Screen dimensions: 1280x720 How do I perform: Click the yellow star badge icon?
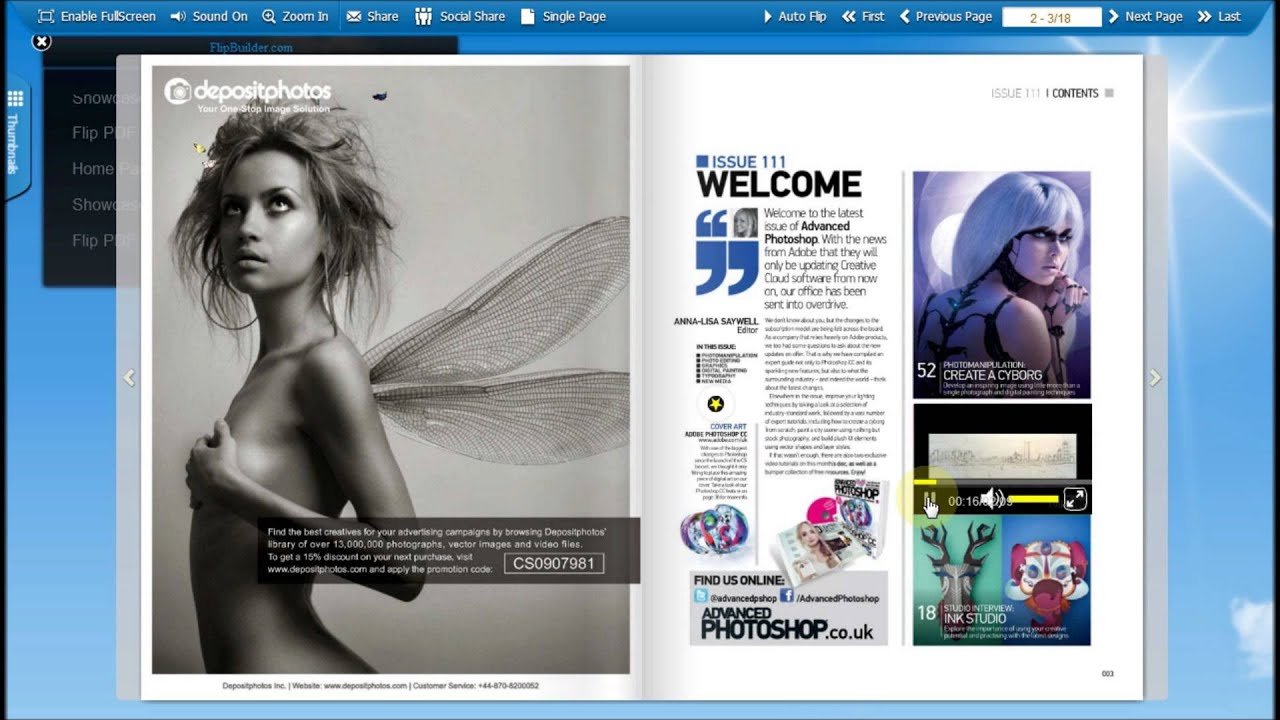[715, 404]
